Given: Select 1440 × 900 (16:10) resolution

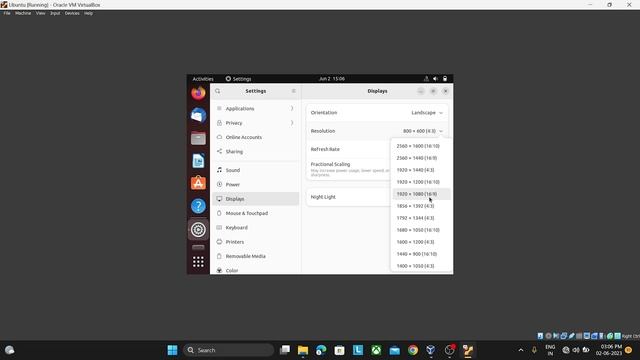Looking at the screenshot, I should (x=421, y=254).
